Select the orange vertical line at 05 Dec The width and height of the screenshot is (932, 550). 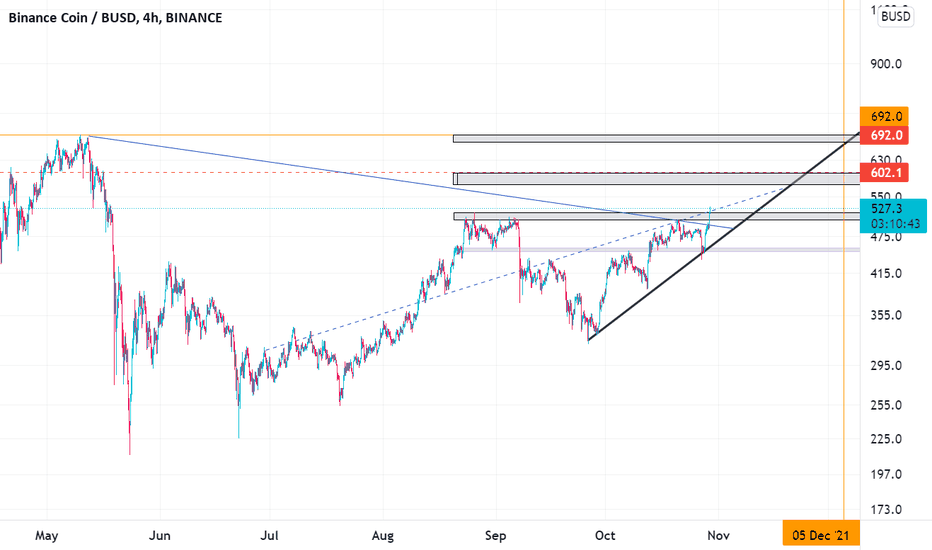(x=843, y=260)
